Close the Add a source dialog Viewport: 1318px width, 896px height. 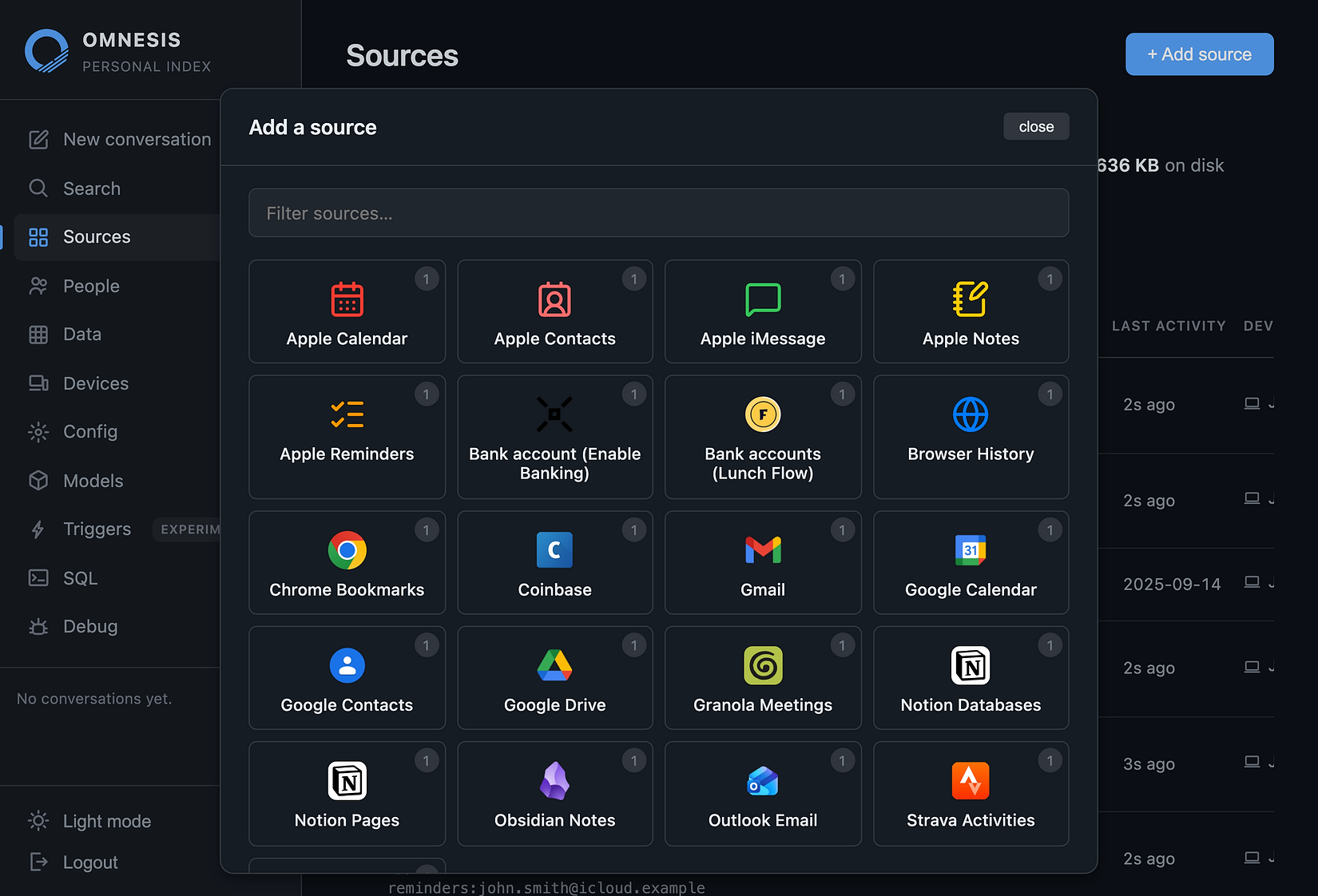click(x=1036, y=127)
